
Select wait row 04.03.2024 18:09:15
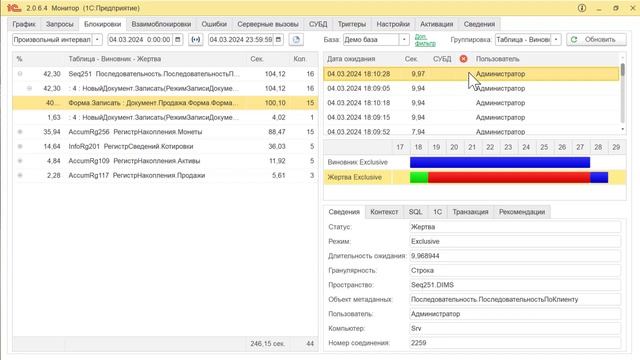pyautogui.click(x=471, y=118)
